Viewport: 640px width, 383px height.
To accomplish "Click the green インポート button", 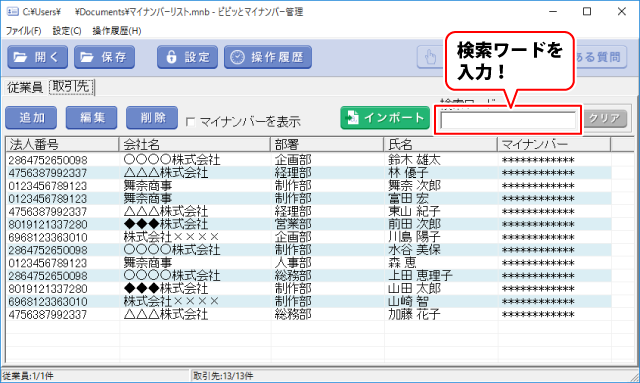I will point(385,118).
